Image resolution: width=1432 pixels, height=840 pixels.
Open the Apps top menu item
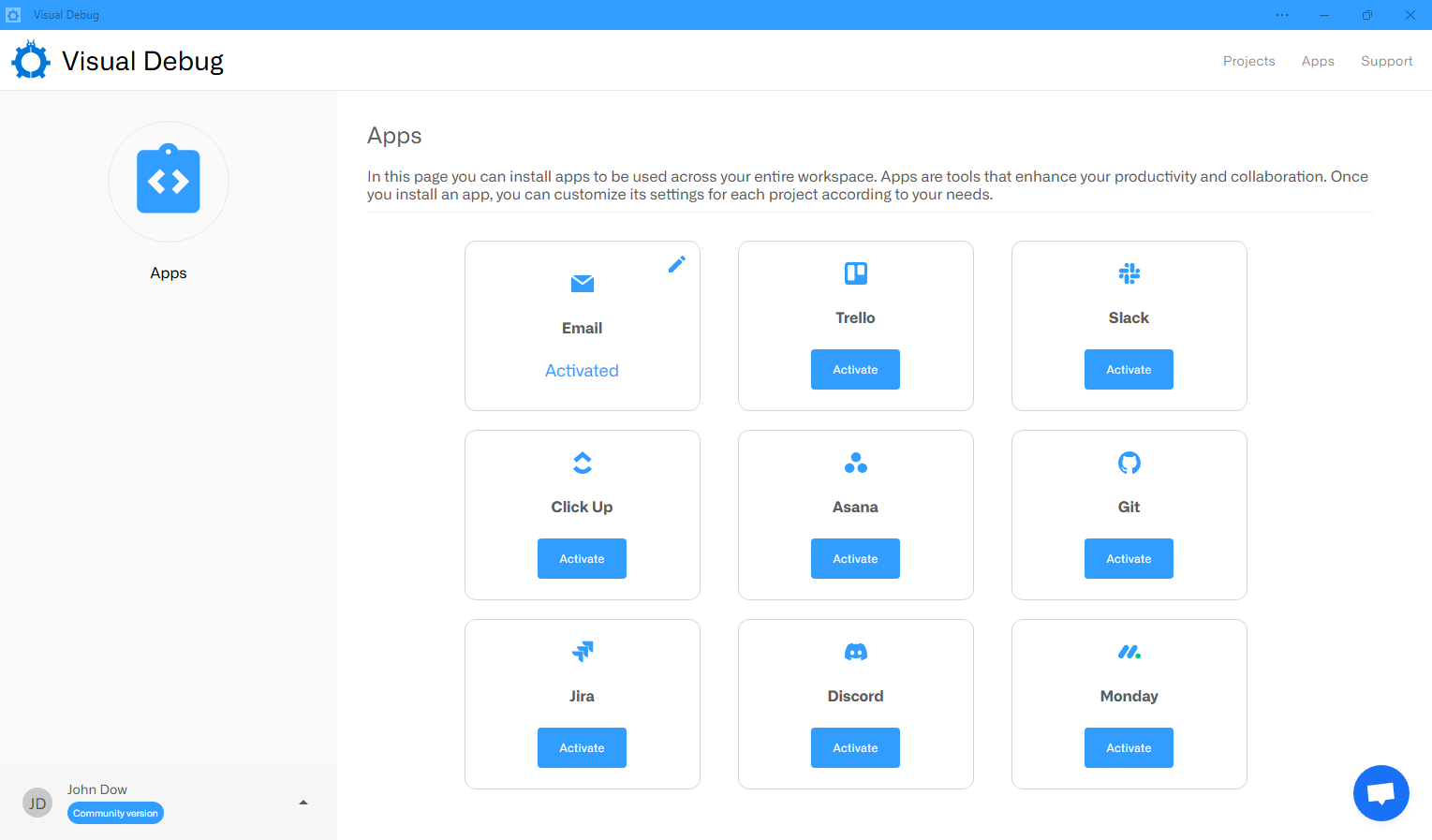tap(1318, 61)
